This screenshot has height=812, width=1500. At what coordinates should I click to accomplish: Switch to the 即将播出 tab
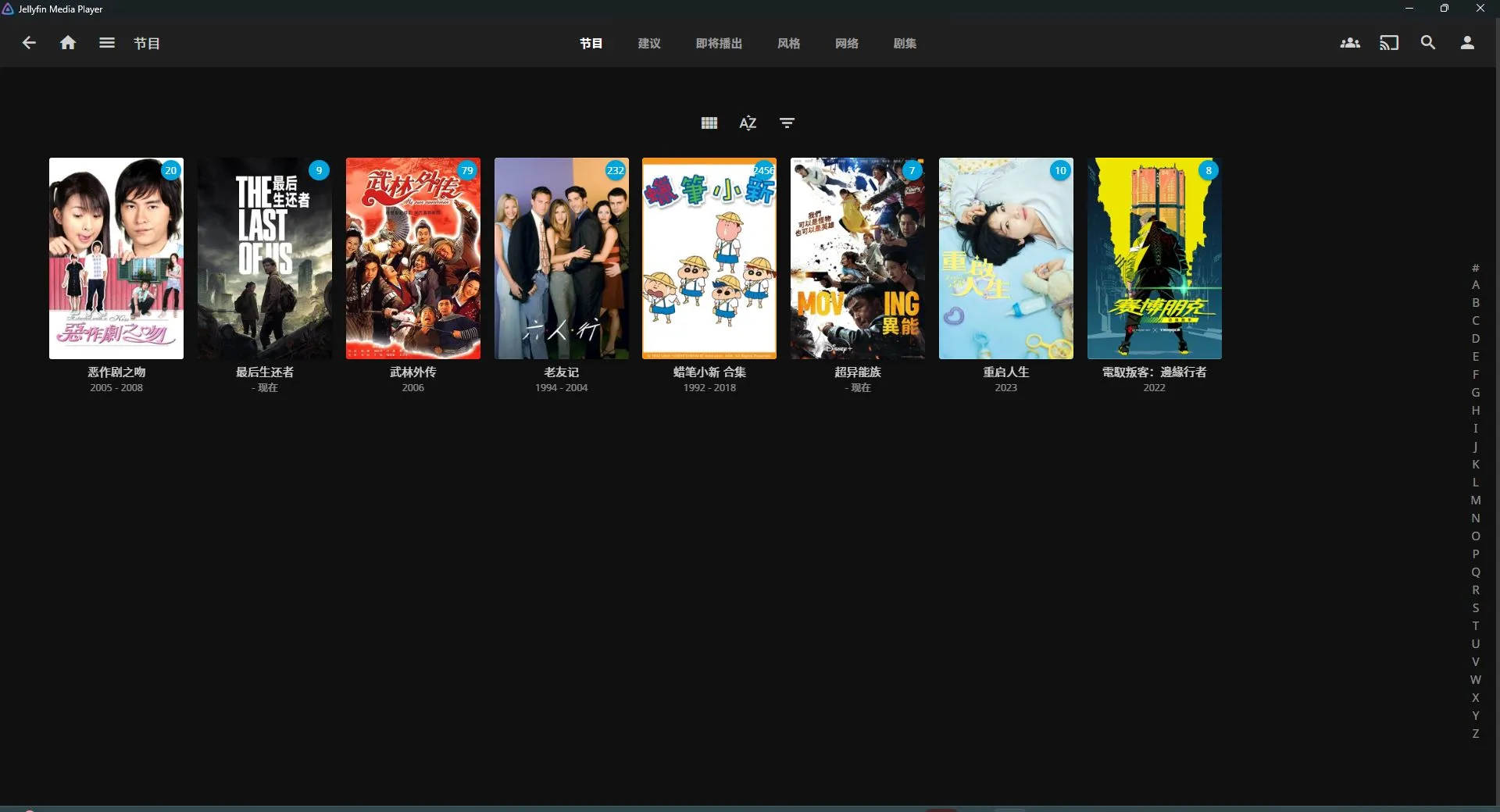pos(719,44)
